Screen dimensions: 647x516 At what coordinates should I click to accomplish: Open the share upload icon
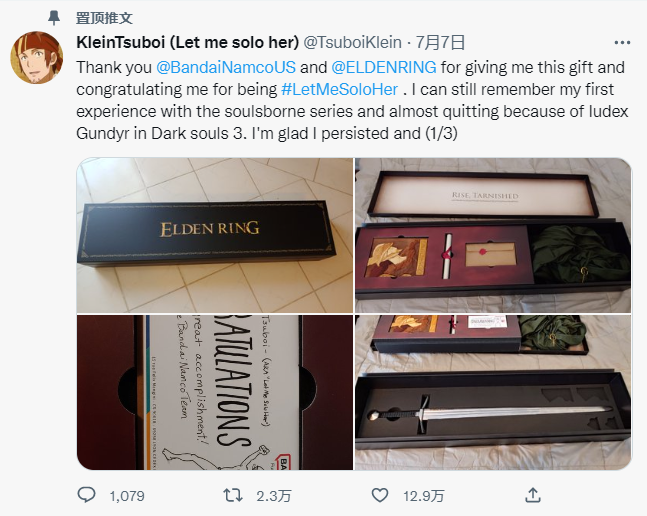tap(533, 495)
